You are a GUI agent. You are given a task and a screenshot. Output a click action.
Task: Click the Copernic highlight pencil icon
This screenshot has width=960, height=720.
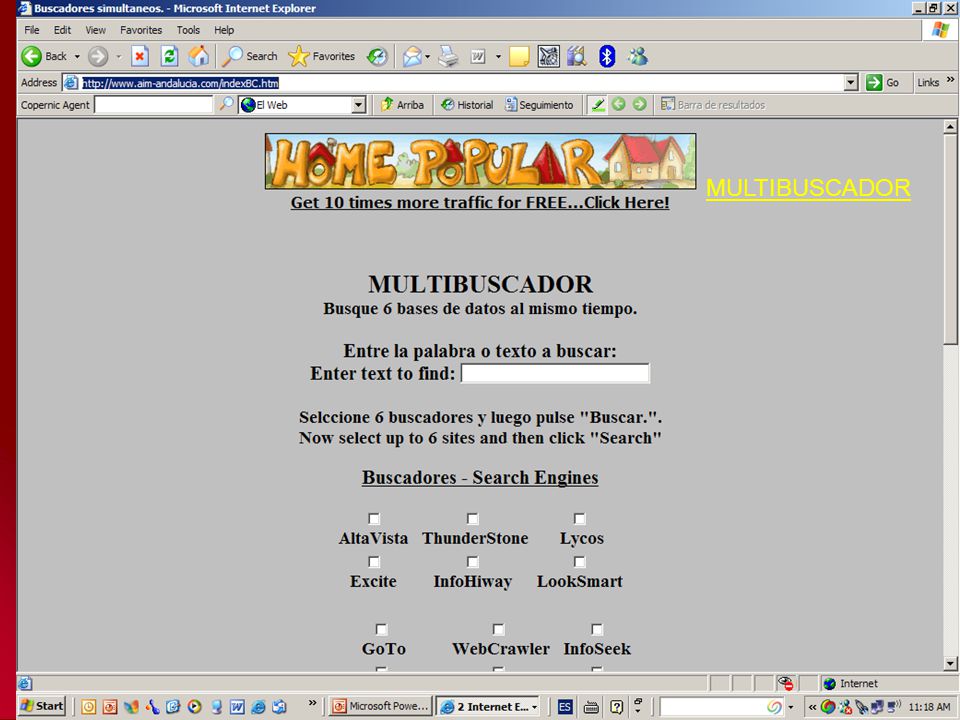tap(598, 105)
